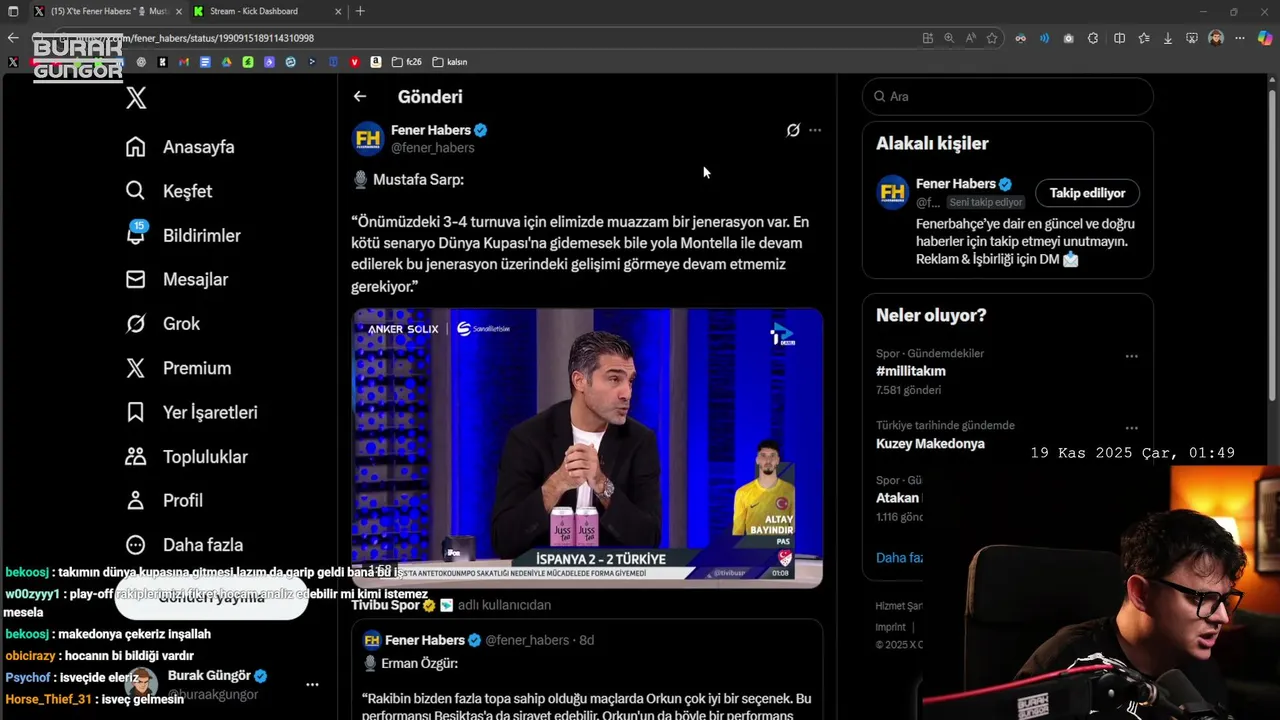Open the Extensions puzzle icon
Image resolution: width=1280 pixels, height=720 pixels.
(x=1093, y=38)
